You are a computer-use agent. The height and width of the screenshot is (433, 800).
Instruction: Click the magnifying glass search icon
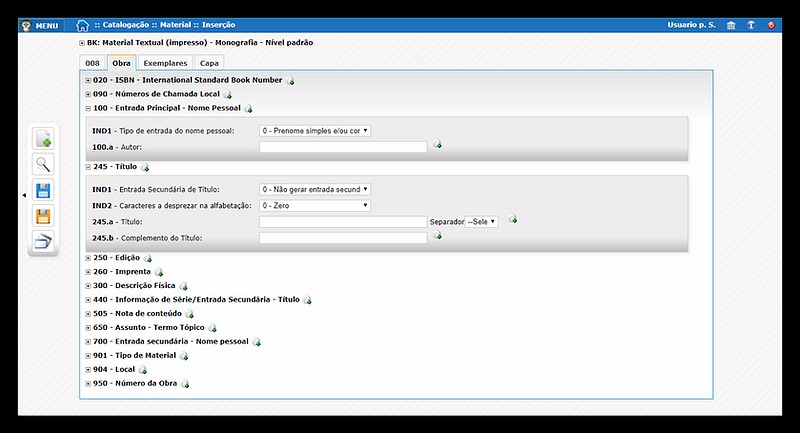43,165
